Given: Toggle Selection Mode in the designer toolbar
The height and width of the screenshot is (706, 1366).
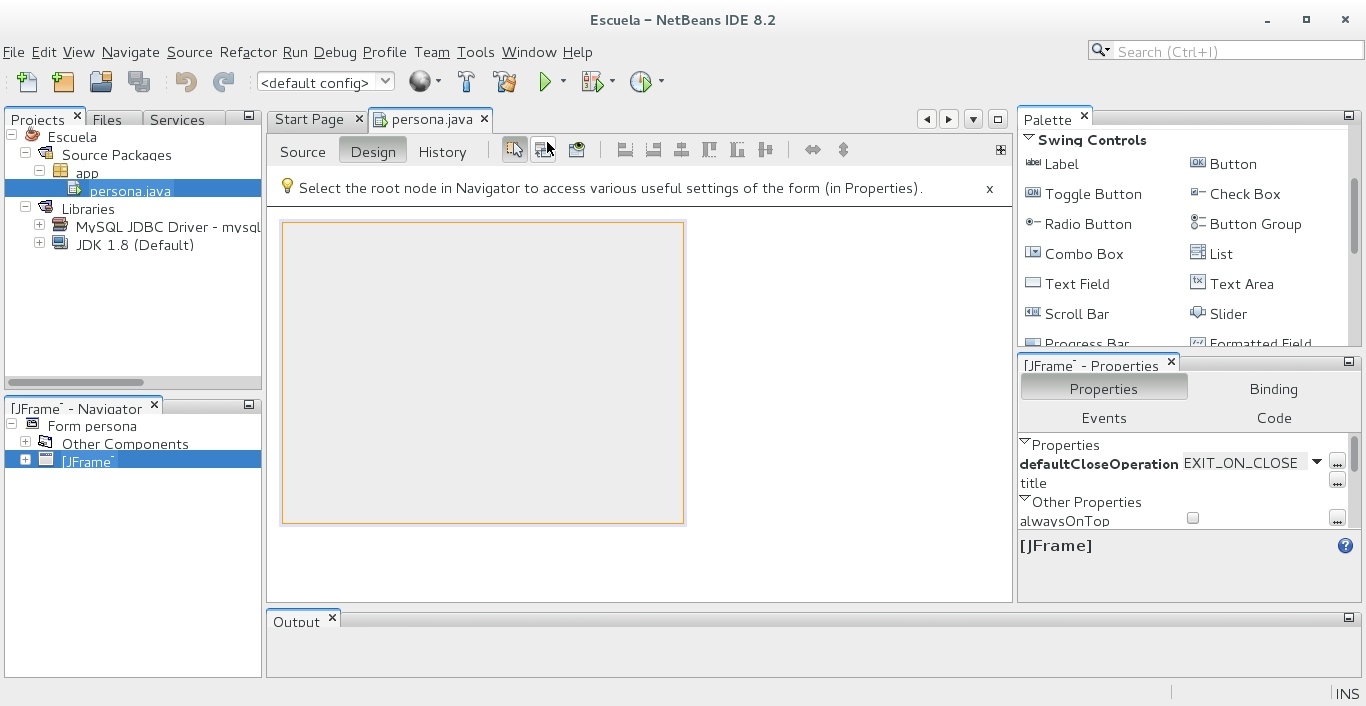Looking at the screenshot, I should [514, 150].
